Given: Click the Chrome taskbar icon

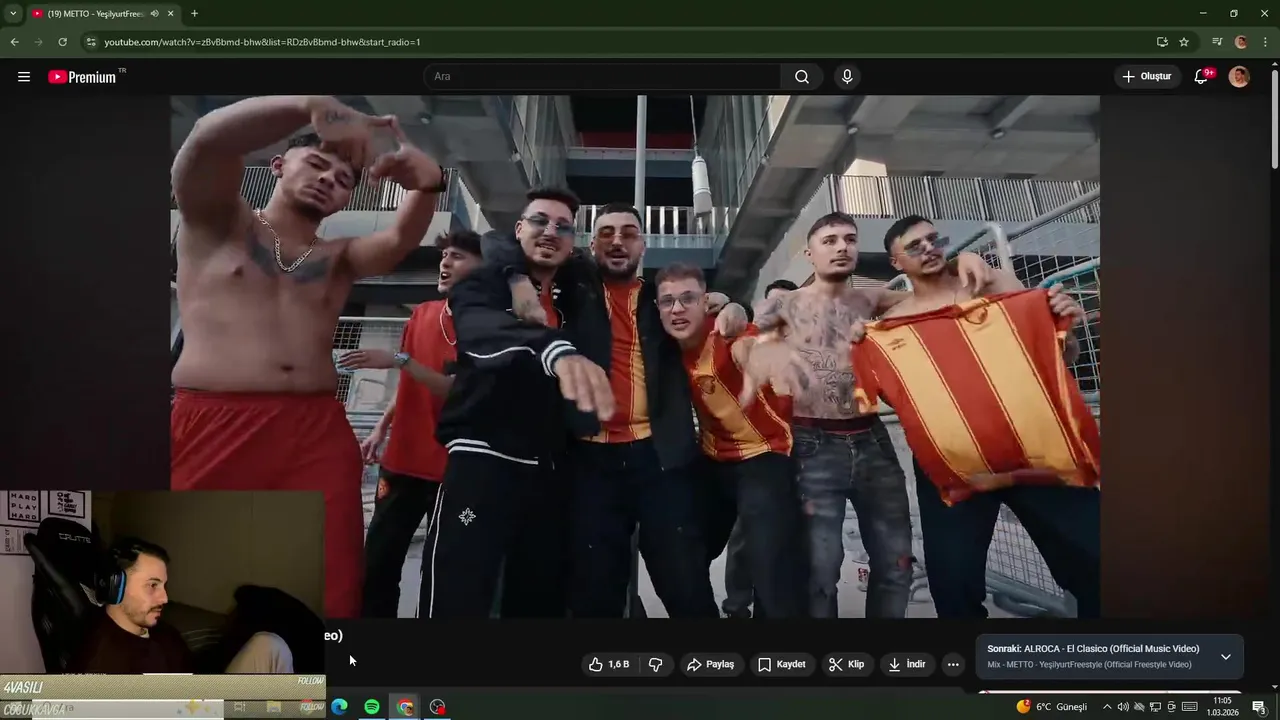Looking at the screenshot, I should [x=405, y=707].
